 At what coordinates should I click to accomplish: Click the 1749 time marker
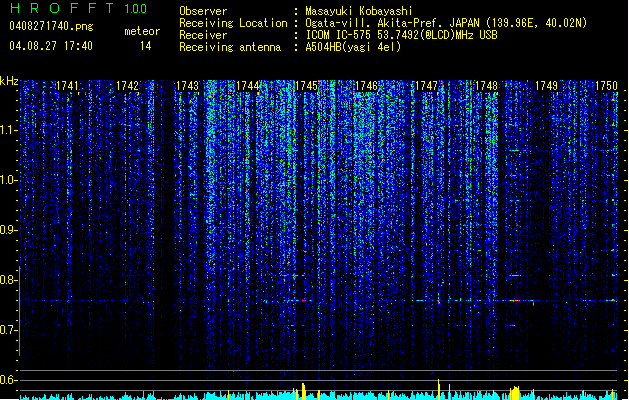[546, 86]
